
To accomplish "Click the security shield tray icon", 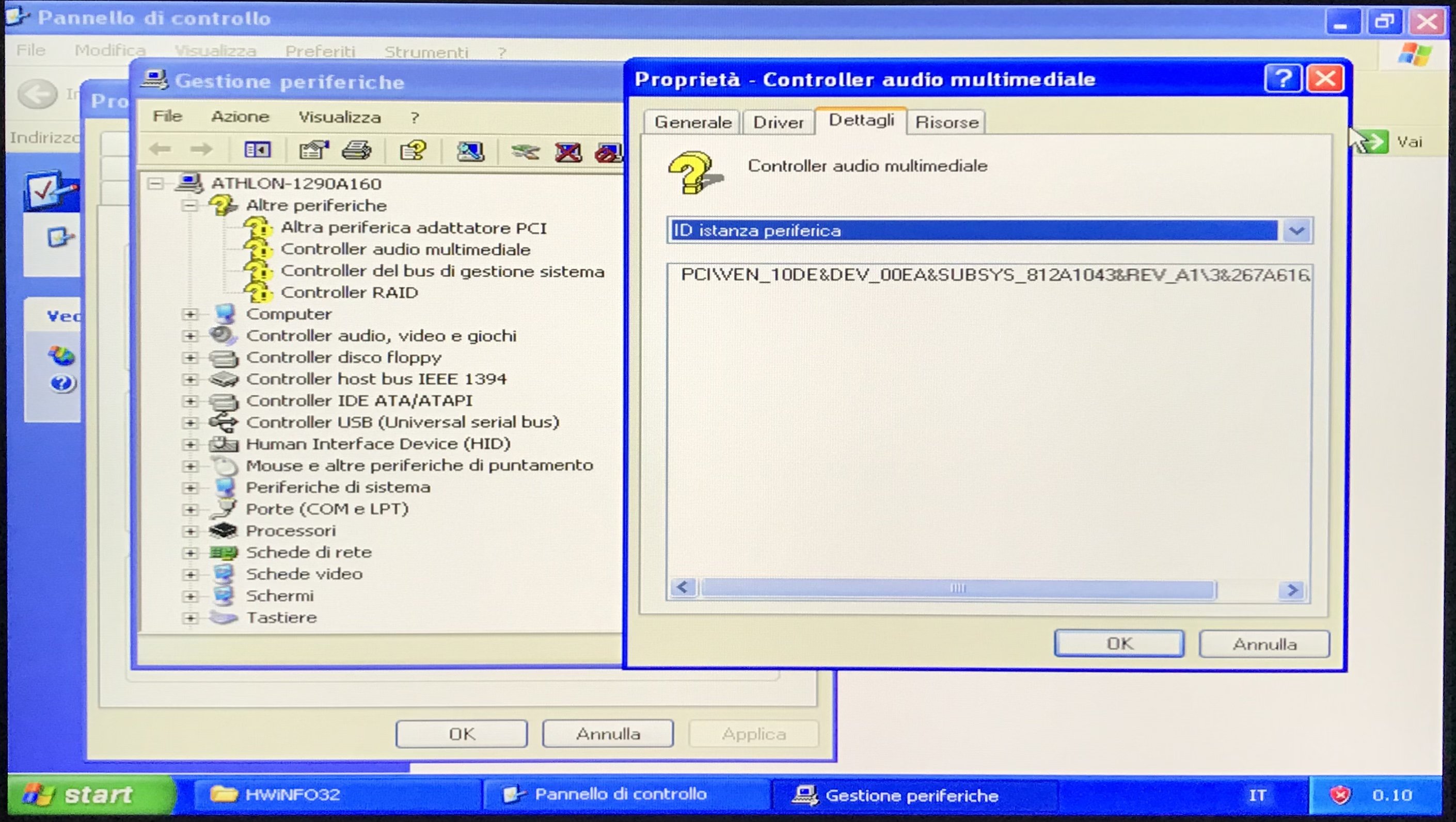I will (x=1339, y=794).
